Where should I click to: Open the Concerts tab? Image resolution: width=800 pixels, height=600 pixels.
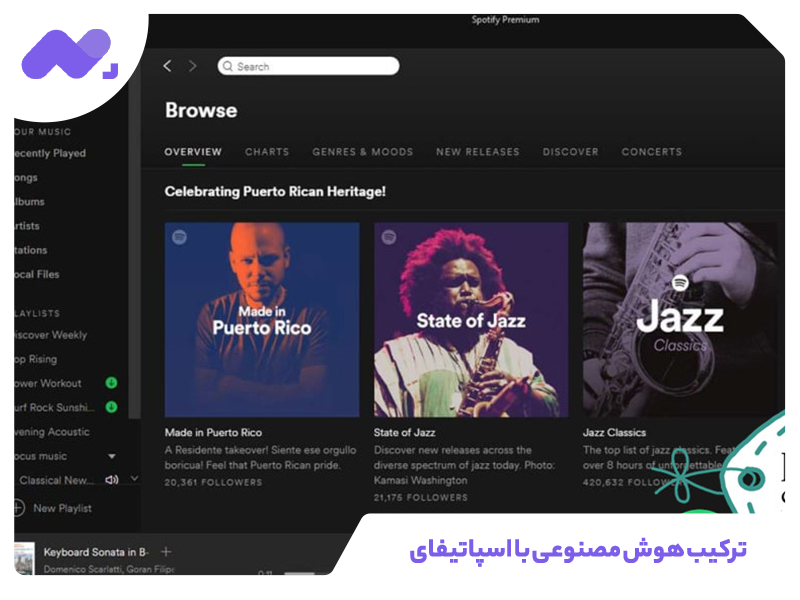click(x=652, y=152)
